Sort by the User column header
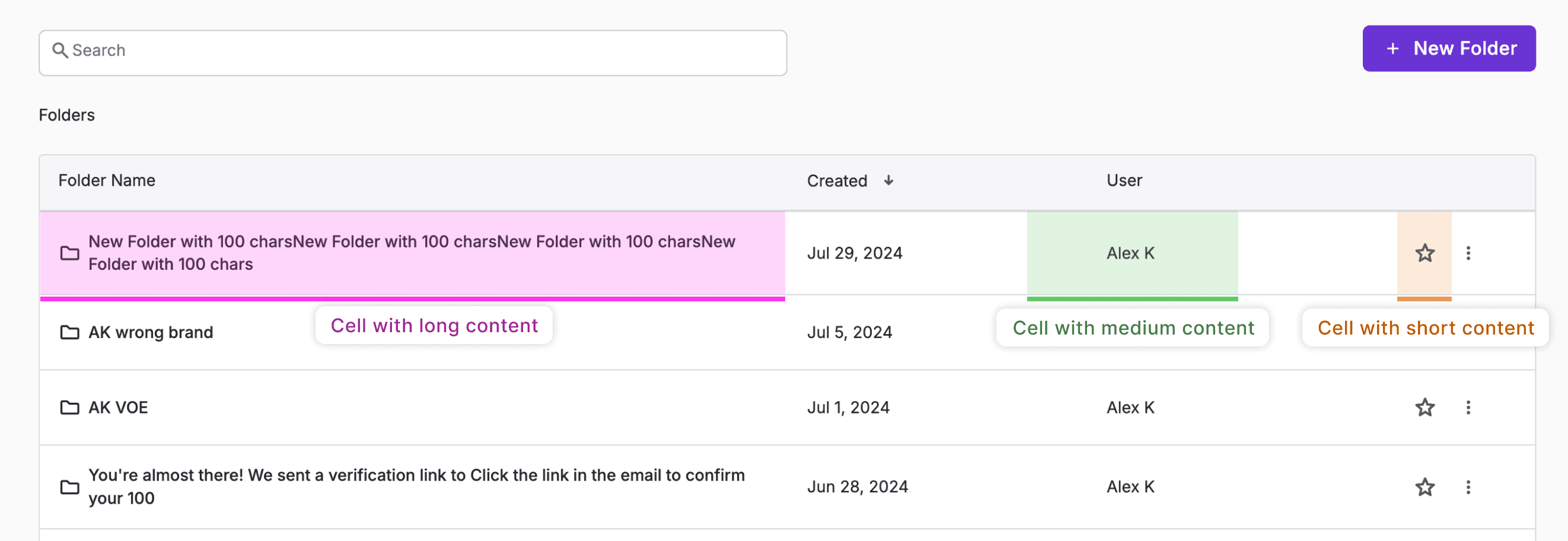Image resolution: width=1568 pixels, height=541 pixels. tap(1124, 180)
